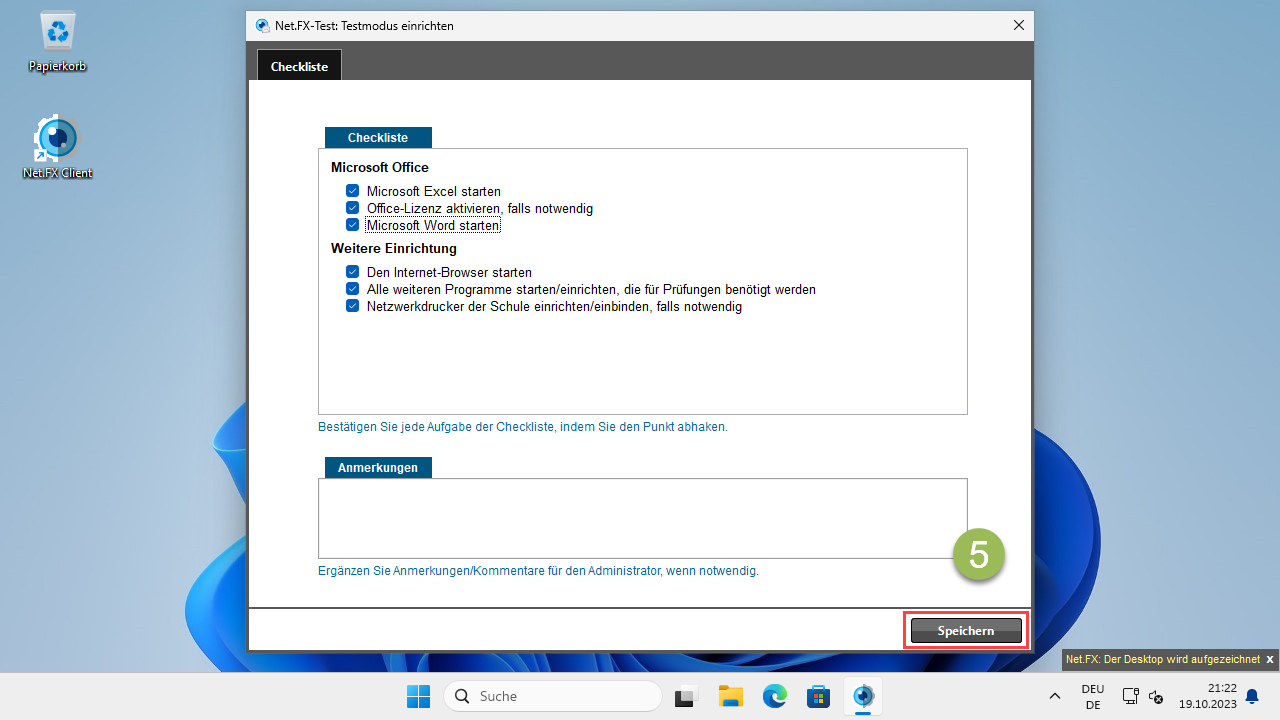Open Task View from taskbar
The width and height of the screenshot is (1280, 720).
coord(684,696)
